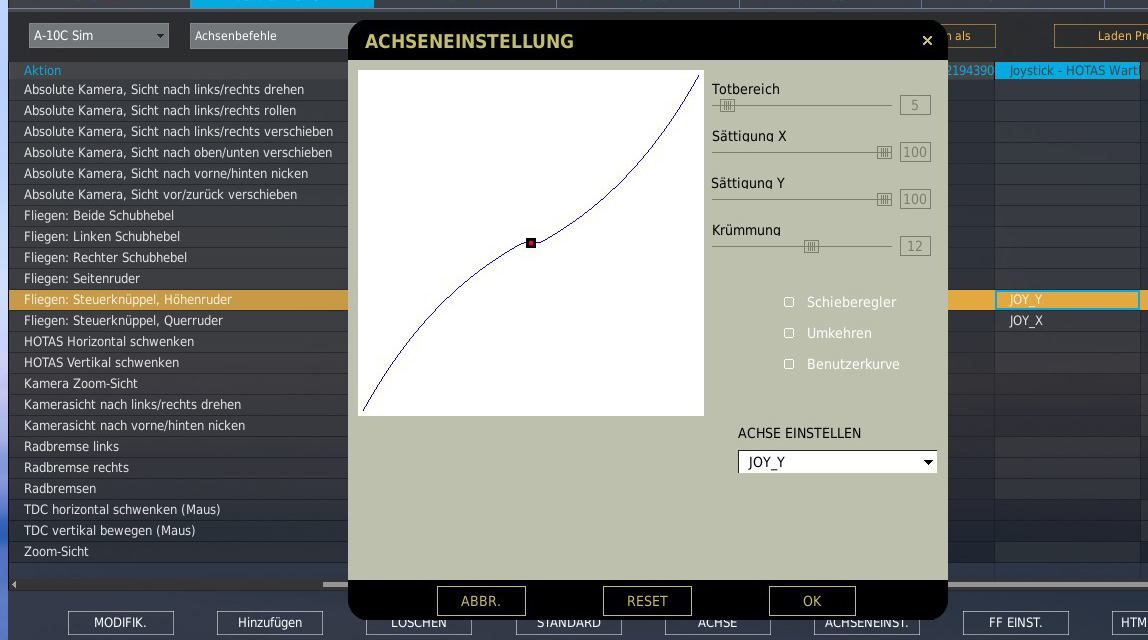
Task: Enable the Benutzerkurve checkbox
Action: click(x=789, y=364)
